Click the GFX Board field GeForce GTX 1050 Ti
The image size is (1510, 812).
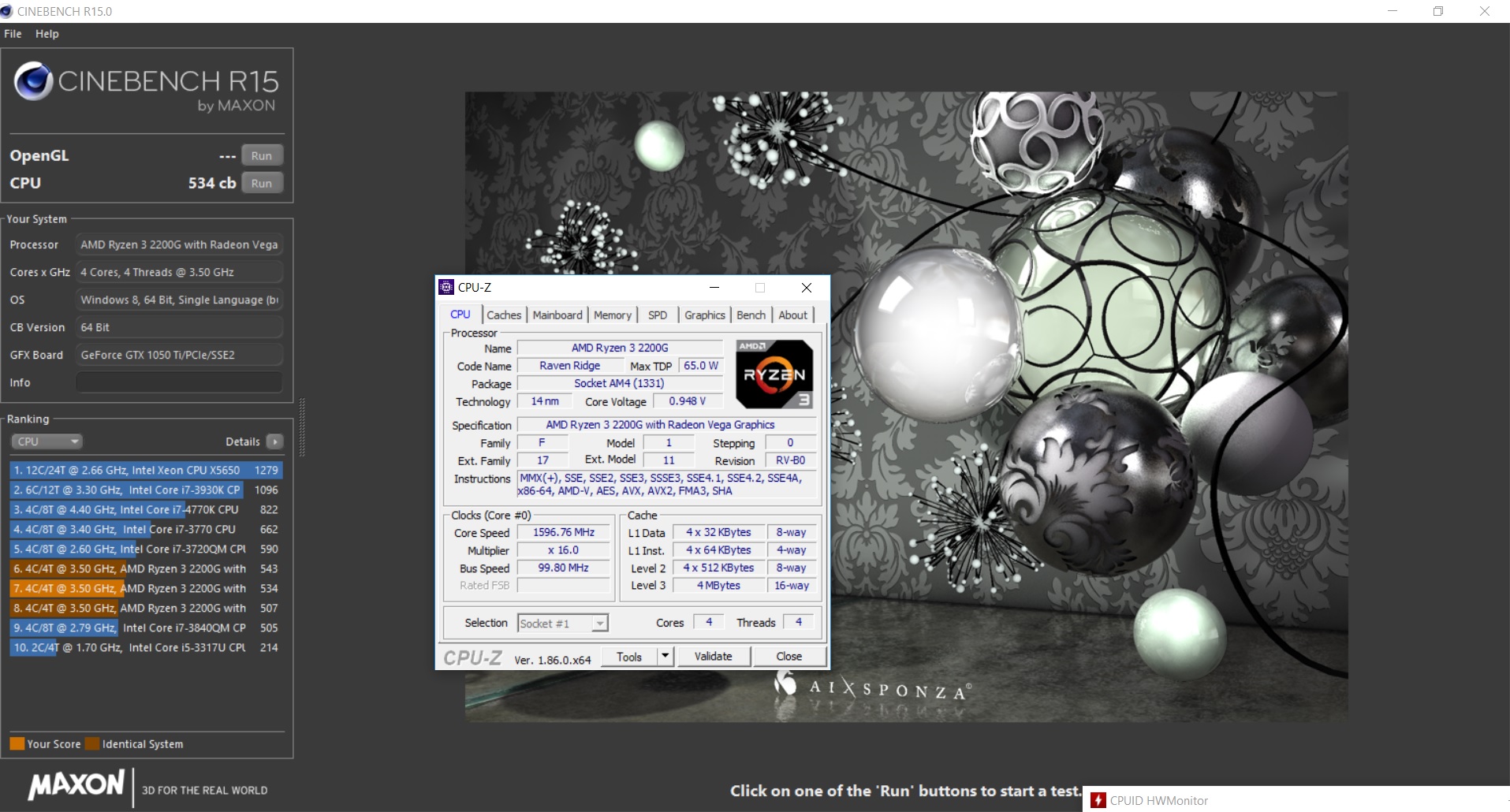[179, 355]
